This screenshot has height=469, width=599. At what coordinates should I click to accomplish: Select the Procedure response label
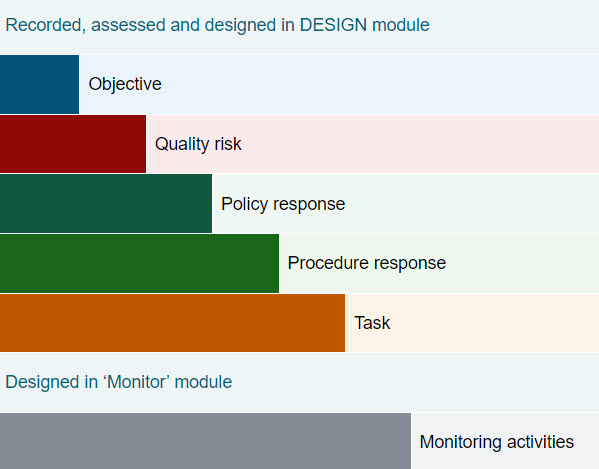click(367, 263)
